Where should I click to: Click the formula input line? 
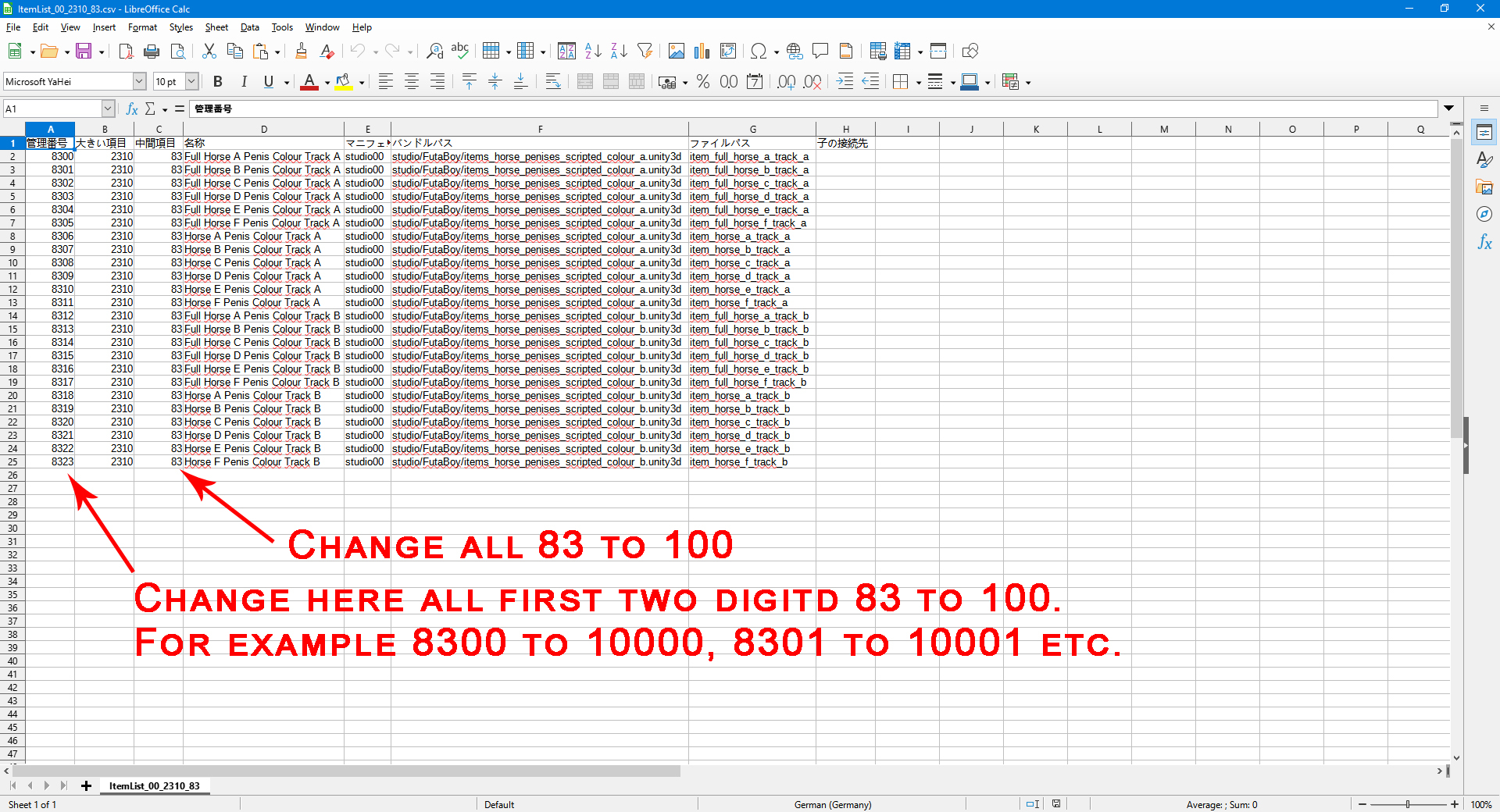click(x=812, y=109)
